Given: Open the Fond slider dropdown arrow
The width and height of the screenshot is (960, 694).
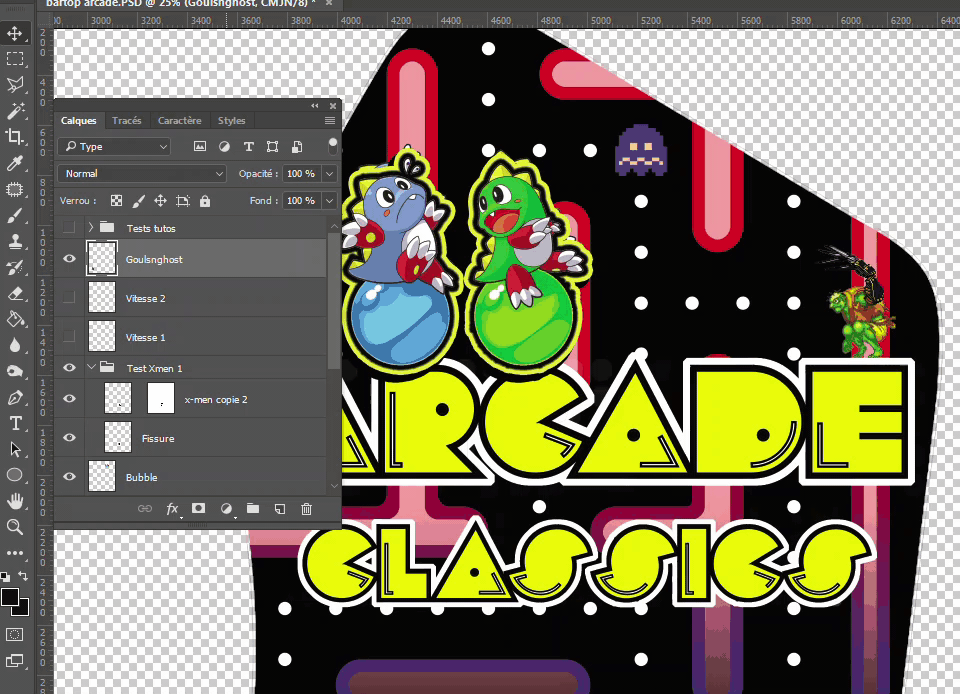Looking at the screenshot, I should click(329, 201).
